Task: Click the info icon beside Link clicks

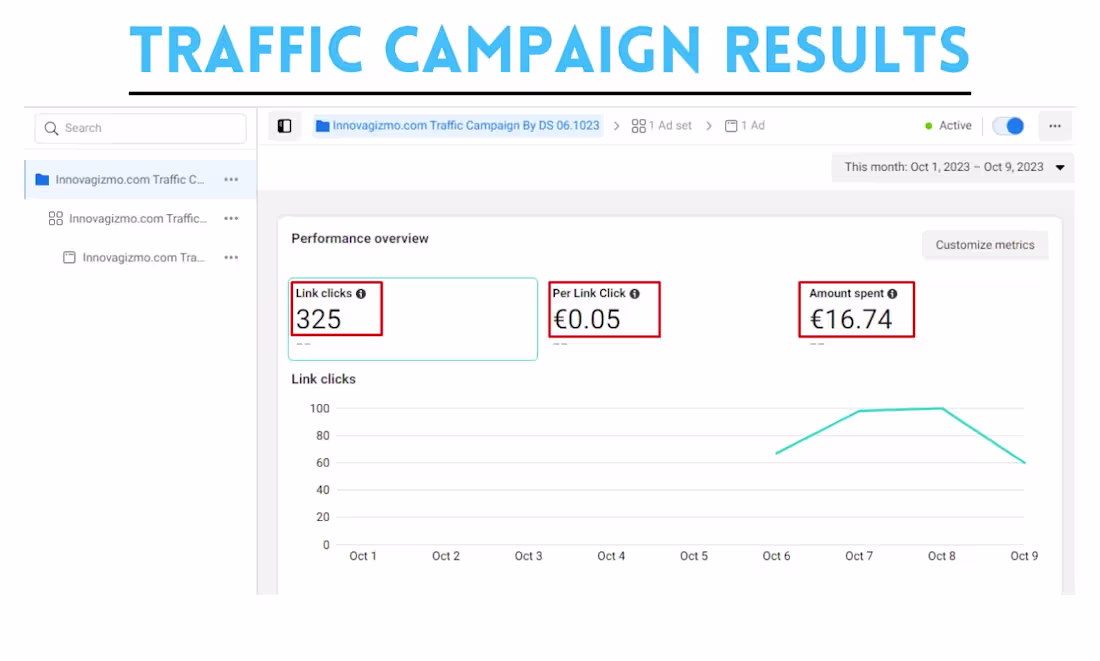Action: pos(359,293)
